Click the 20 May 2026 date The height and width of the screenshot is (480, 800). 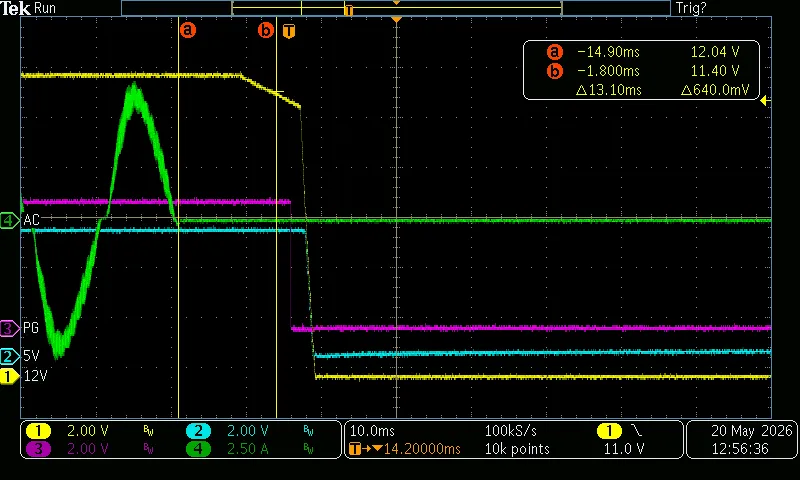[752, 431]
